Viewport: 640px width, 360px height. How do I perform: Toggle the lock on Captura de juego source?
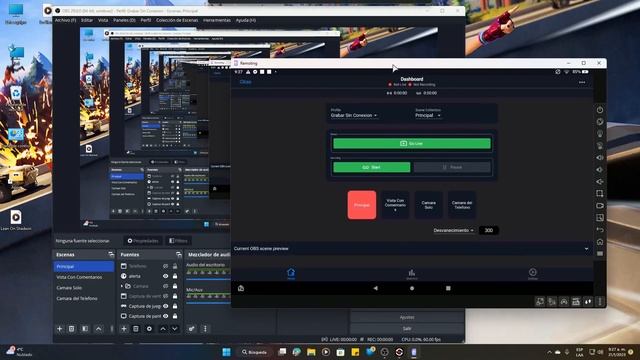pyautogui.click(x=175, y=306)
